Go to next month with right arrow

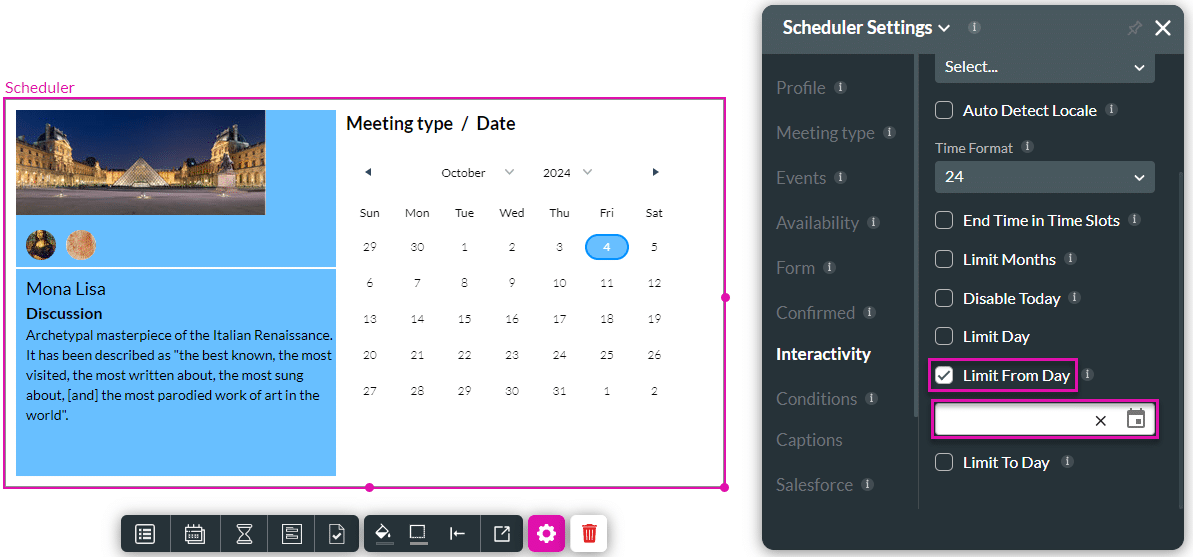(655, 173)
